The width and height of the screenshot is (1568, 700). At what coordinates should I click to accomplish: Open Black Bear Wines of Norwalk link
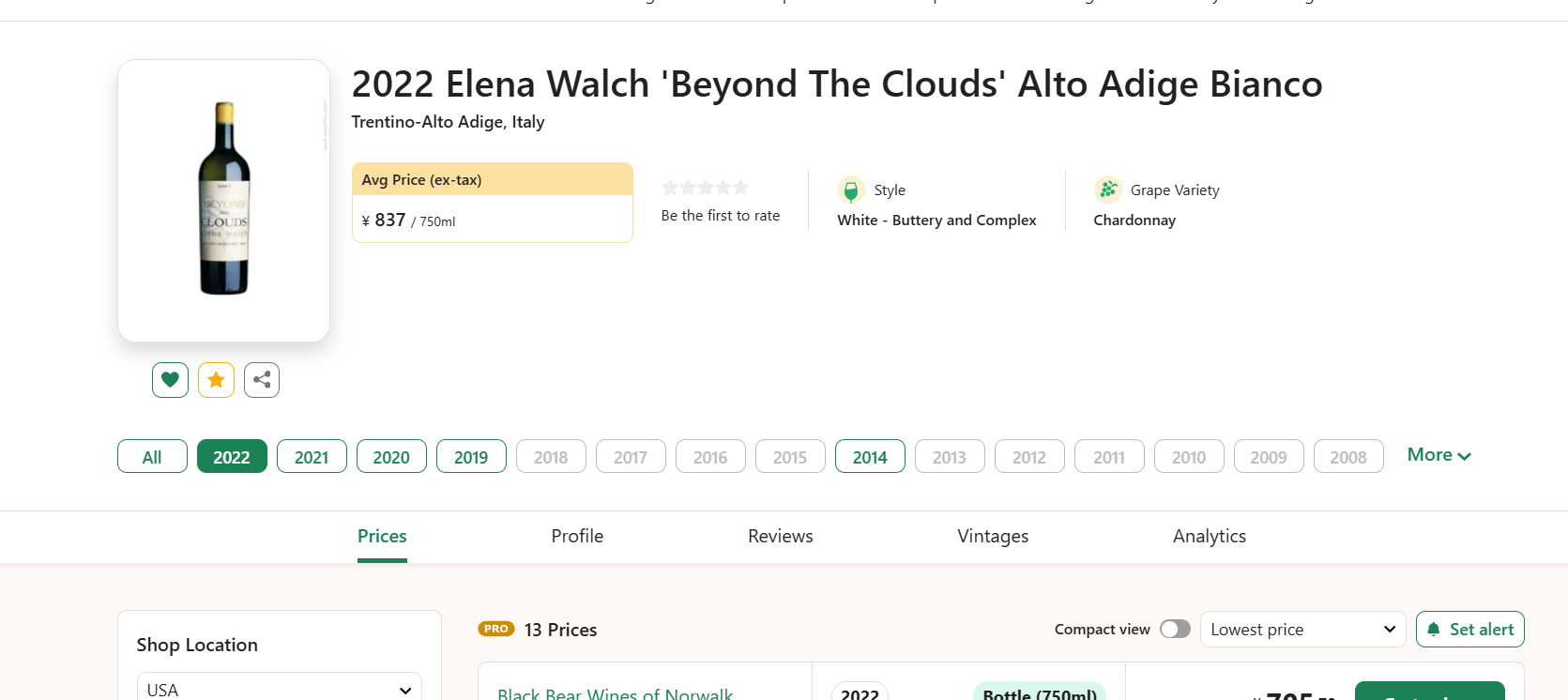pos(615,693)
